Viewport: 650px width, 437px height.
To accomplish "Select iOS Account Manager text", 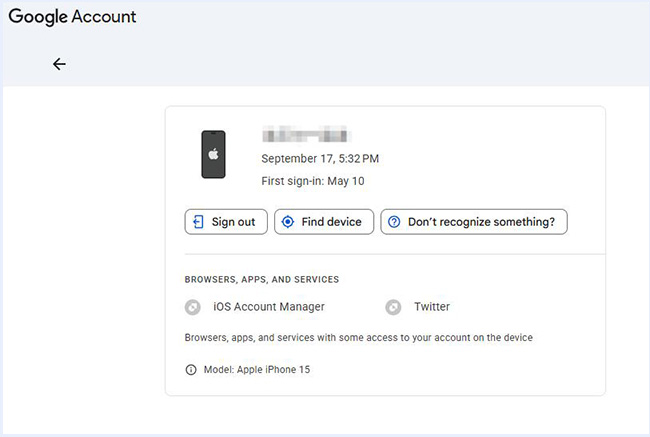I will tap(269, 307).
